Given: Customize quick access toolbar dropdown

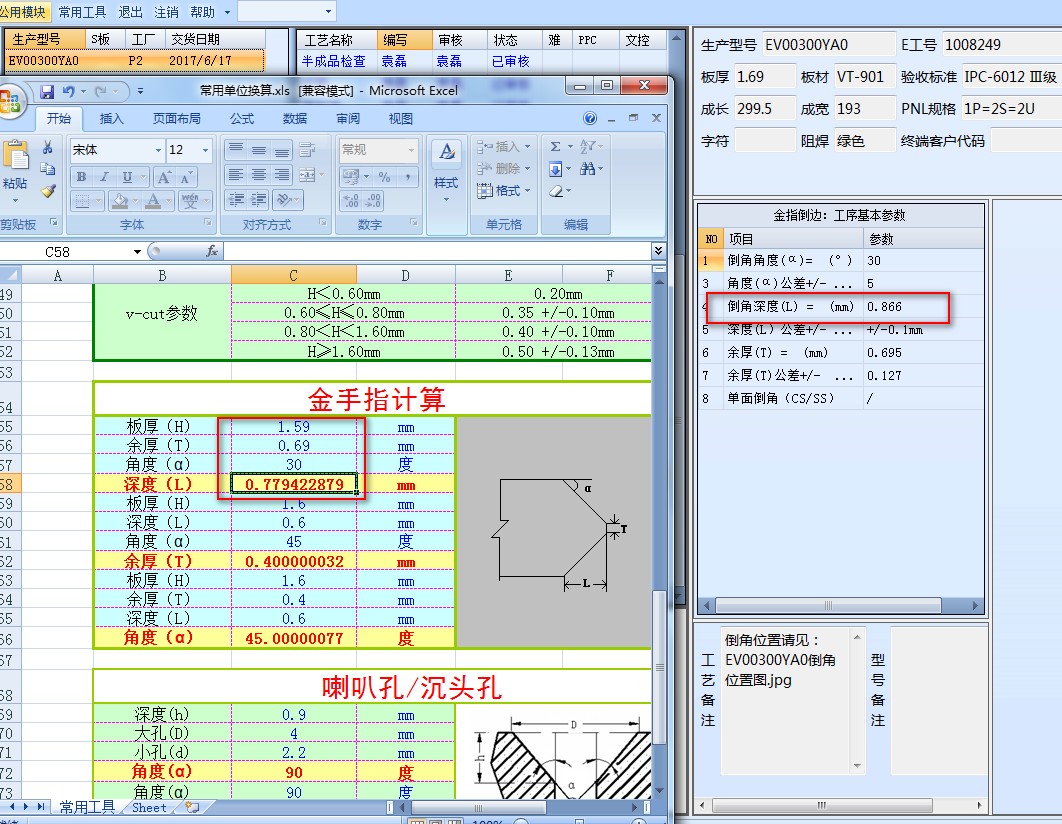Looking at the screenshot, I should 140,91.
